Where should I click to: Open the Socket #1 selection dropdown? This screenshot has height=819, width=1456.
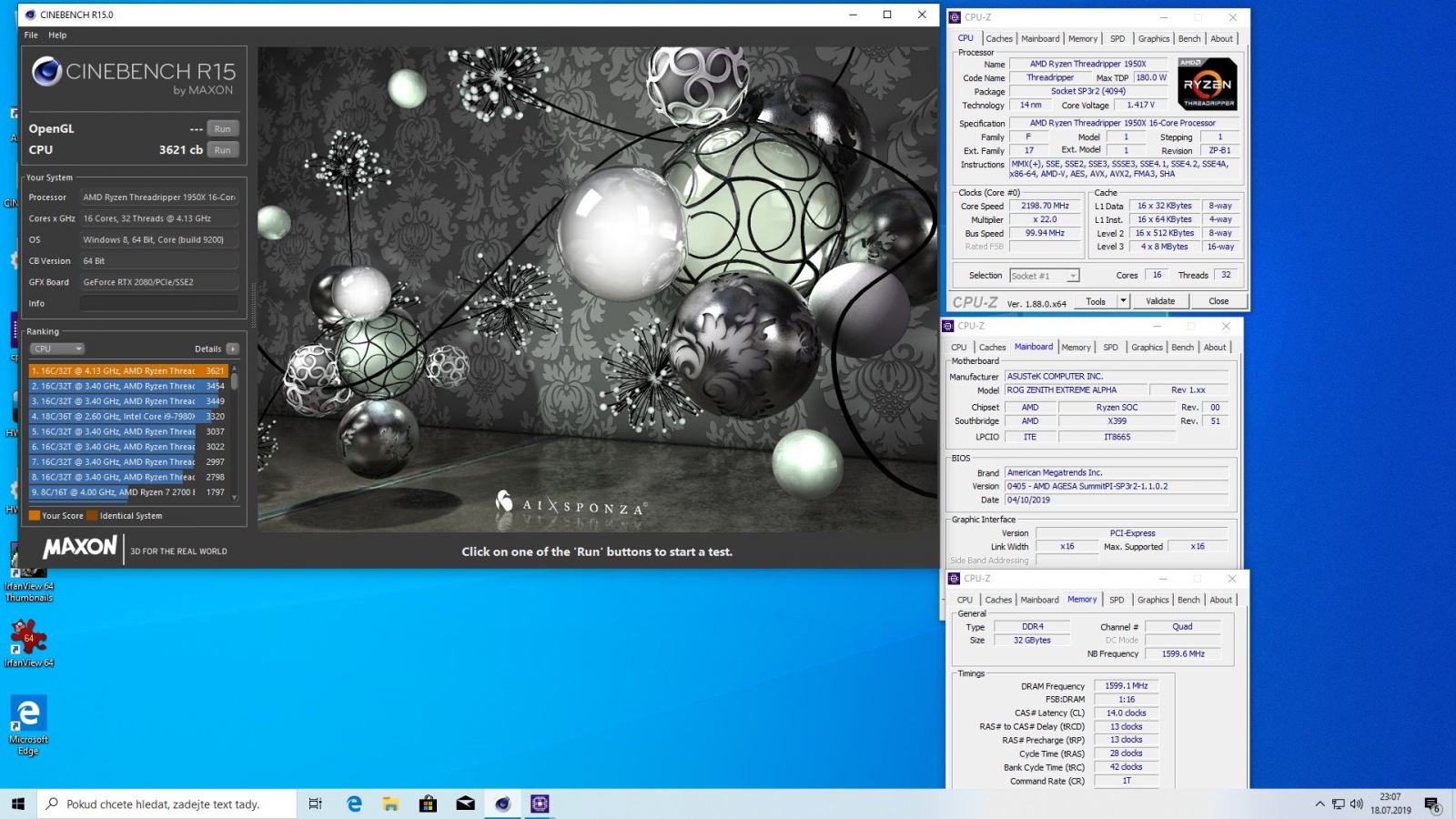(x=1073, y=276)
